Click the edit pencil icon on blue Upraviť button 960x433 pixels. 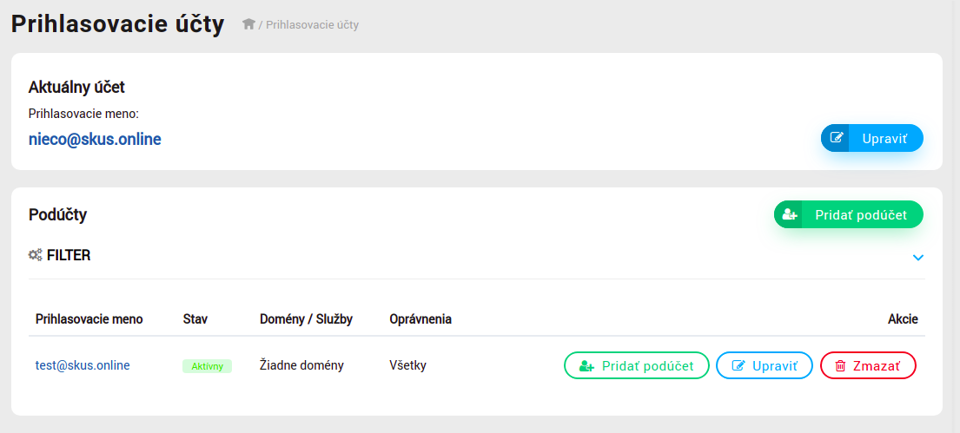click(836, 138)
